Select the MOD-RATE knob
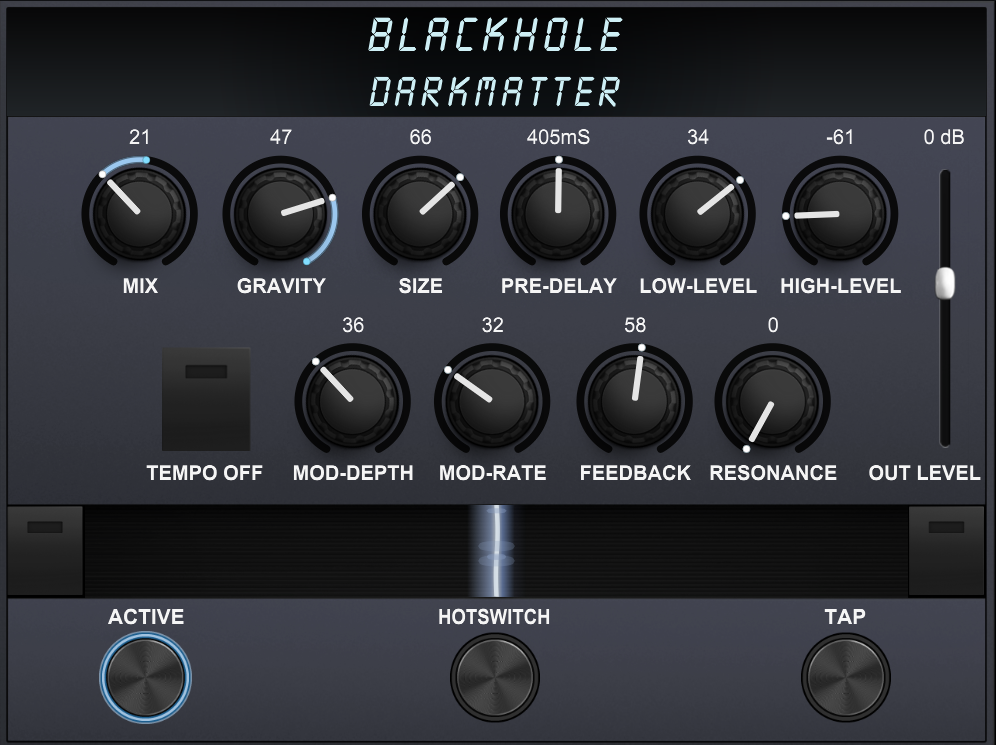Screen dimensions: 996x745 click(x=492, y=401)
